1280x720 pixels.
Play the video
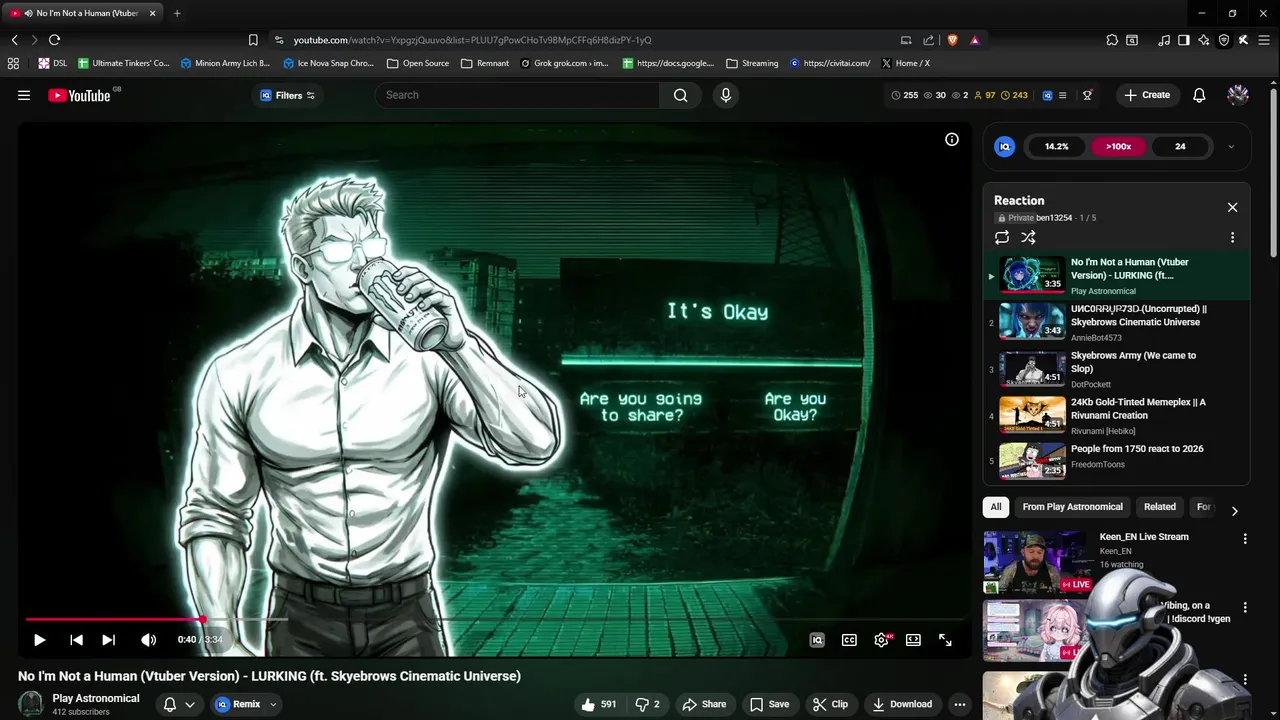coord(39,640)
